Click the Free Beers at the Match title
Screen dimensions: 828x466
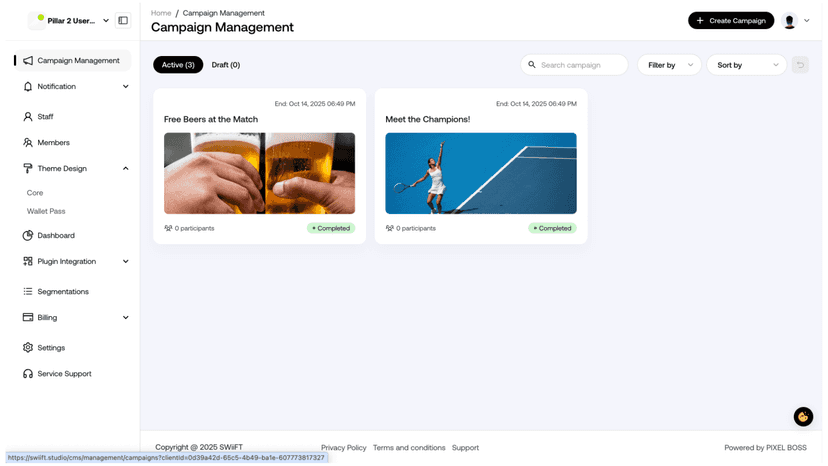(211, 119)
